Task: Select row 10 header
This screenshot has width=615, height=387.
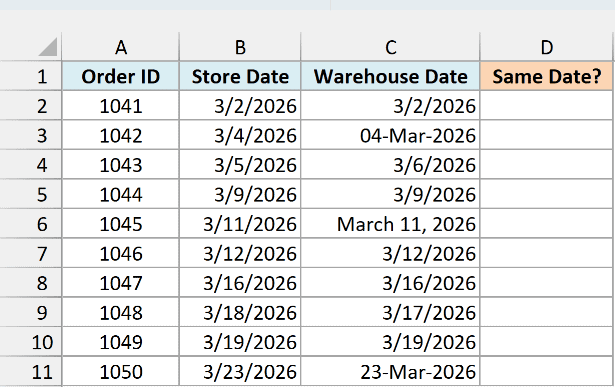Action: pos(31,342)
